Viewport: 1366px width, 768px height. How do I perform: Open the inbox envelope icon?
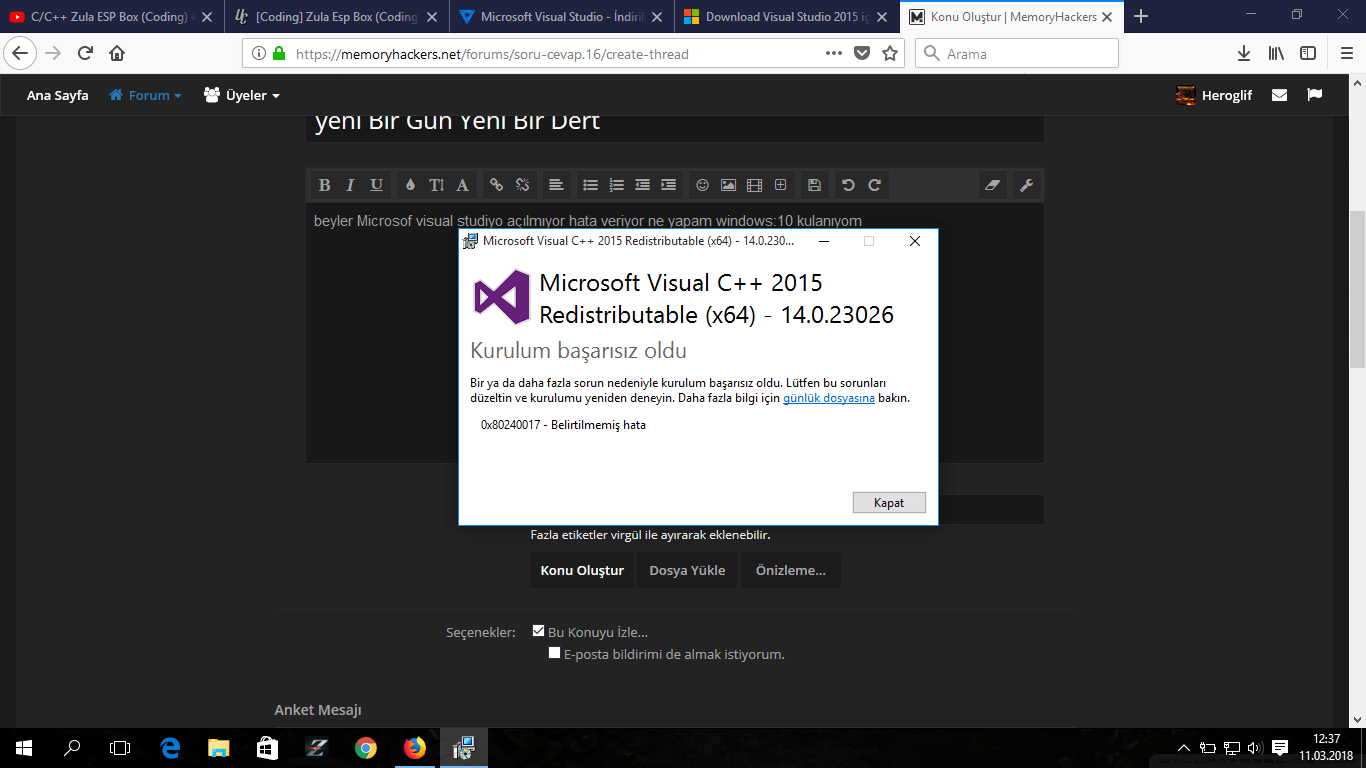(1279, 95)
